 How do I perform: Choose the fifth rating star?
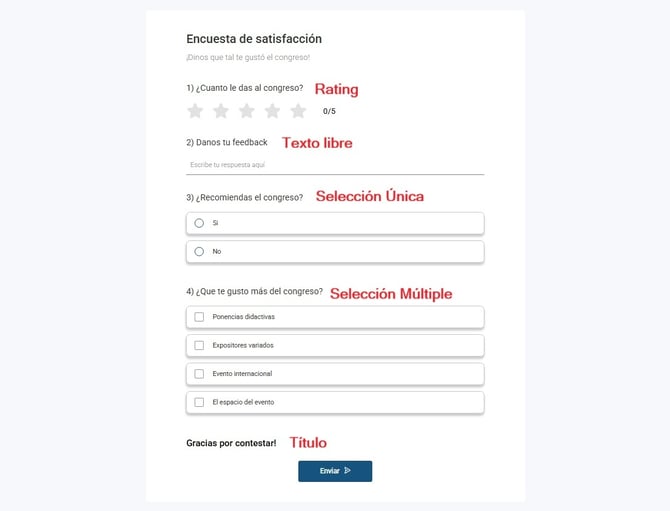[x=298, y=111]
